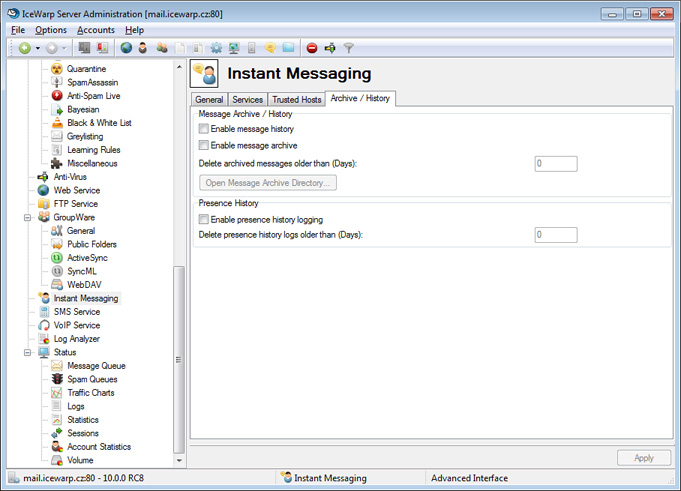Collapse the GroupWare tree node
Viewport: 681px width, 491px height.
coord(28,217)
